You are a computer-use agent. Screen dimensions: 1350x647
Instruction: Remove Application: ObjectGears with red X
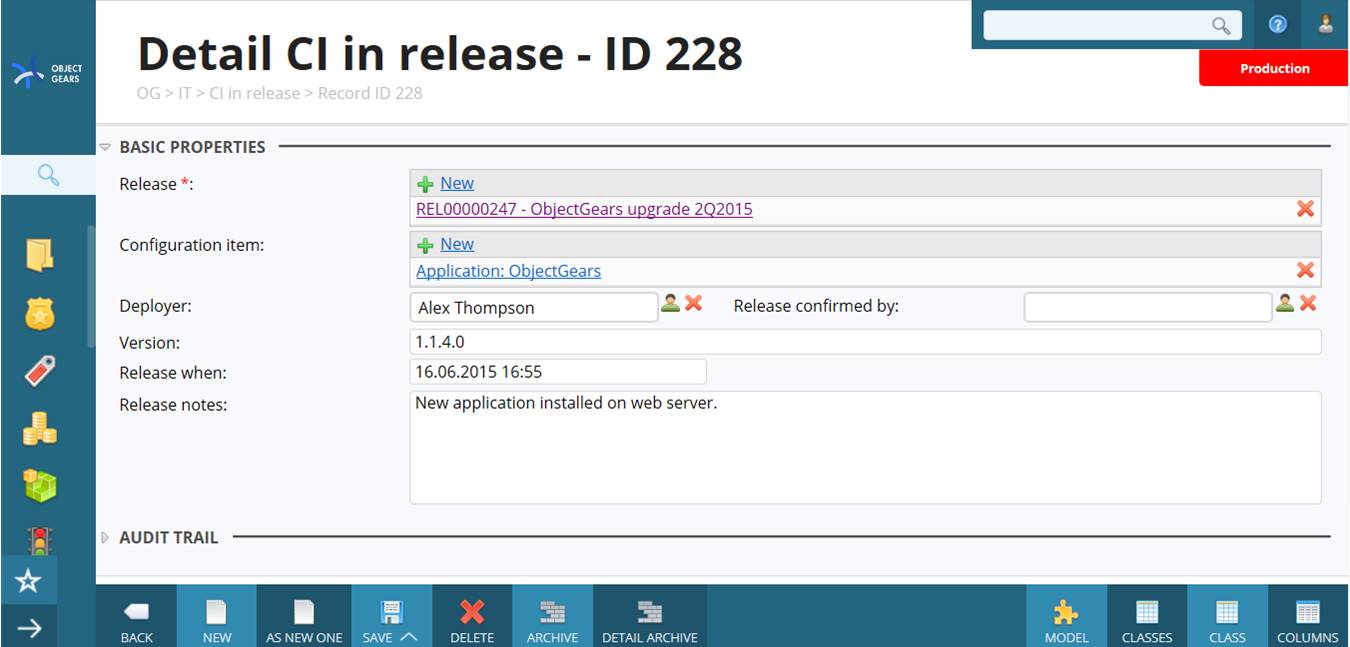click(x=1305, y=270)
